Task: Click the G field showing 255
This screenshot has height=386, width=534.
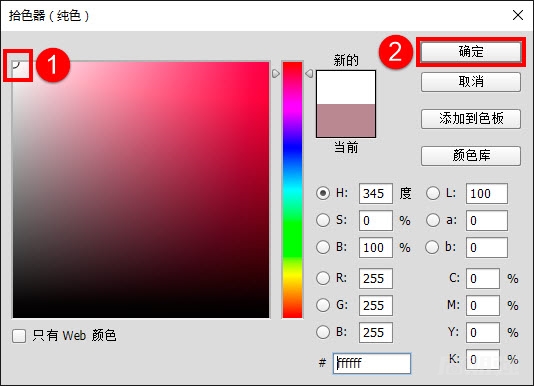Action: coord(376,305)
